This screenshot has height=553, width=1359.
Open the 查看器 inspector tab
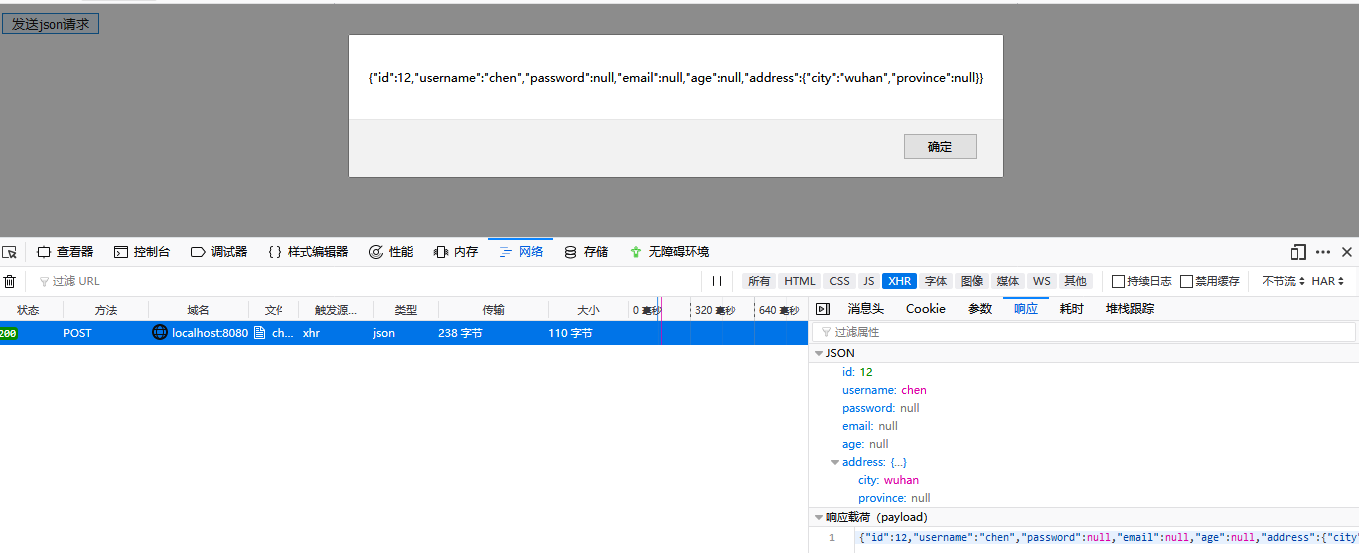click(65, 252)
